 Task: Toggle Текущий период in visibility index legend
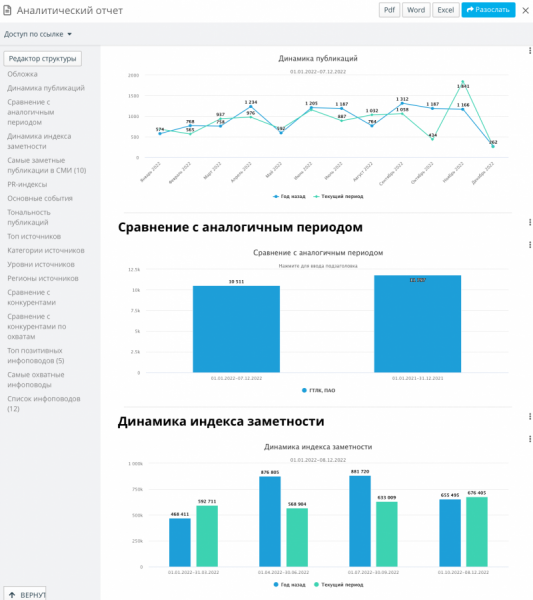(x=338, y=585)
